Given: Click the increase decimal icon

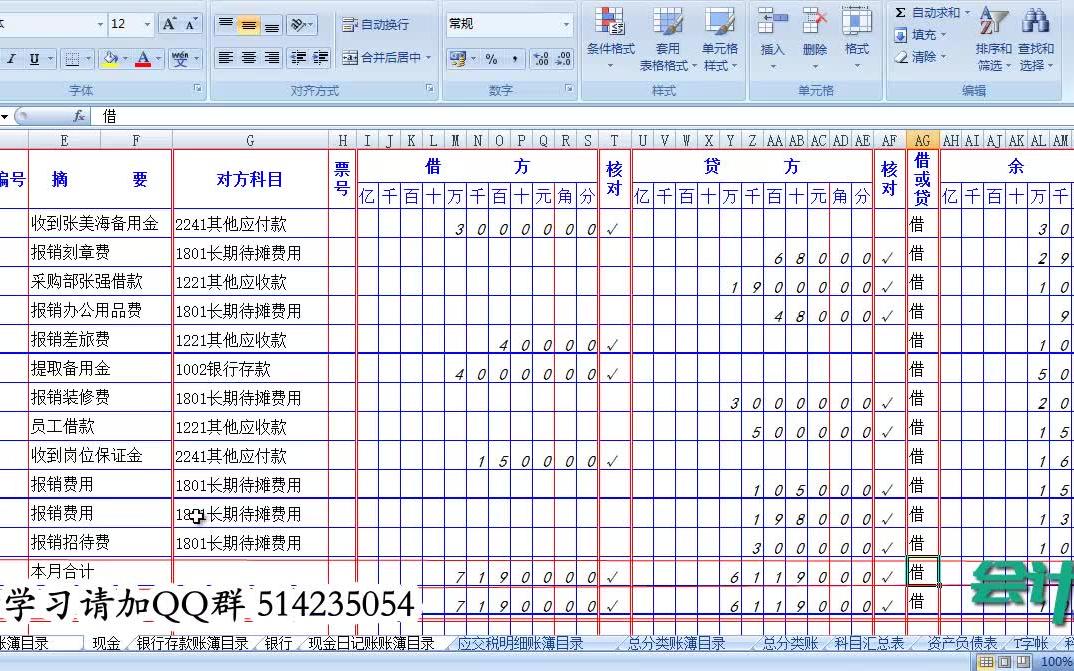Looking at the screenshot, I should [539, 57].
